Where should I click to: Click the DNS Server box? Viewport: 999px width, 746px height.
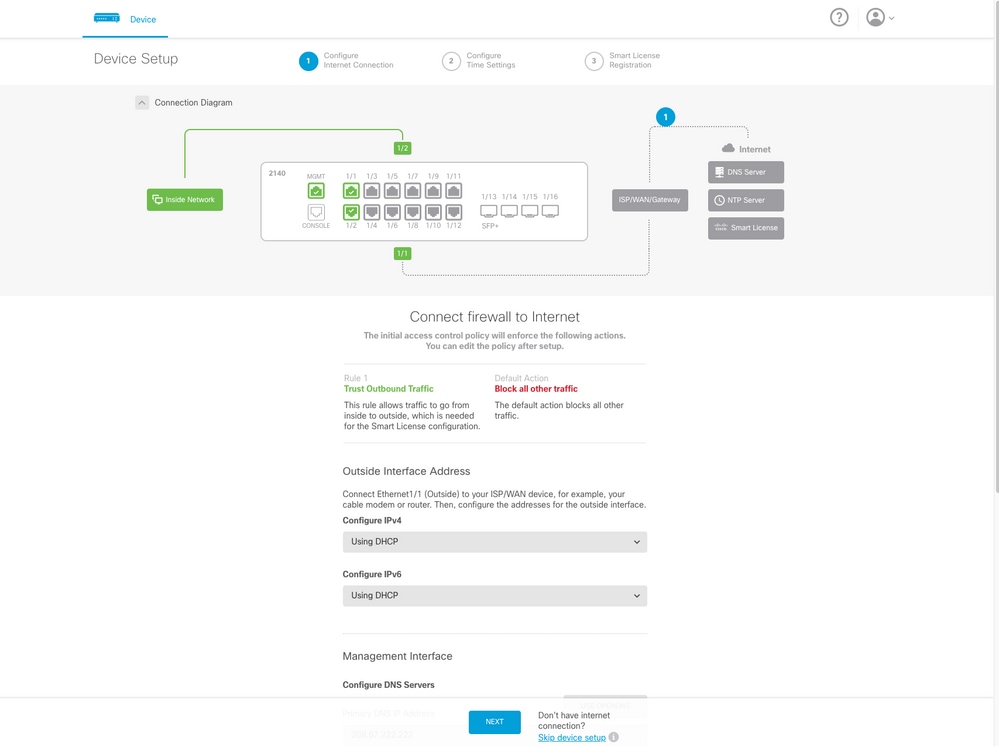(x=746, y=172)
